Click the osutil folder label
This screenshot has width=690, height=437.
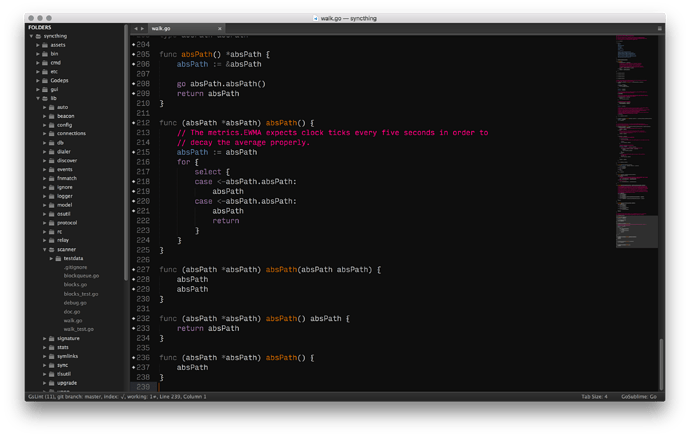click(x=63, y=214)
